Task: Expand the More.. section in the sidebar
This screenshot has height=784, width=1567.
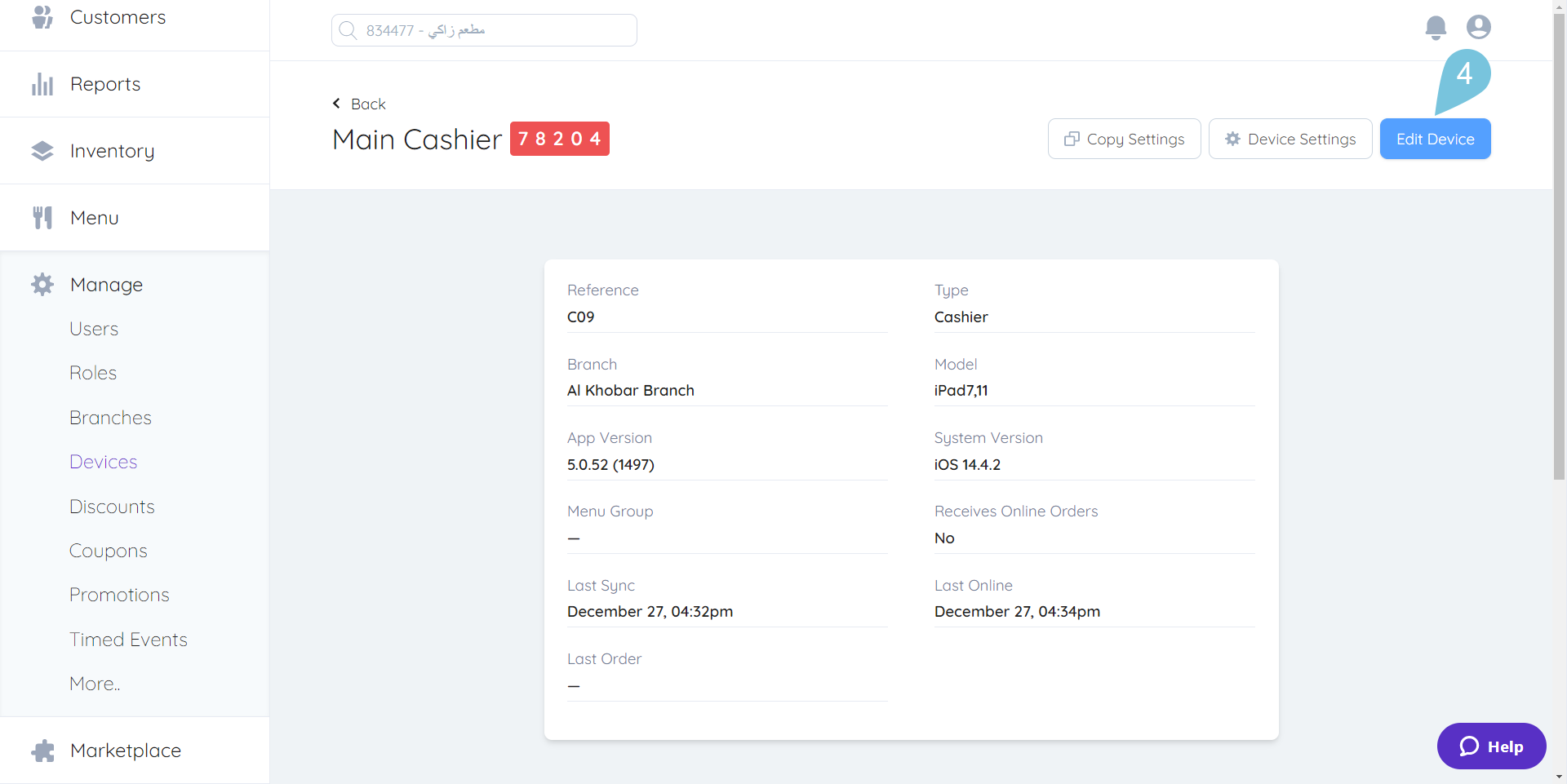Action: [94, 683]
